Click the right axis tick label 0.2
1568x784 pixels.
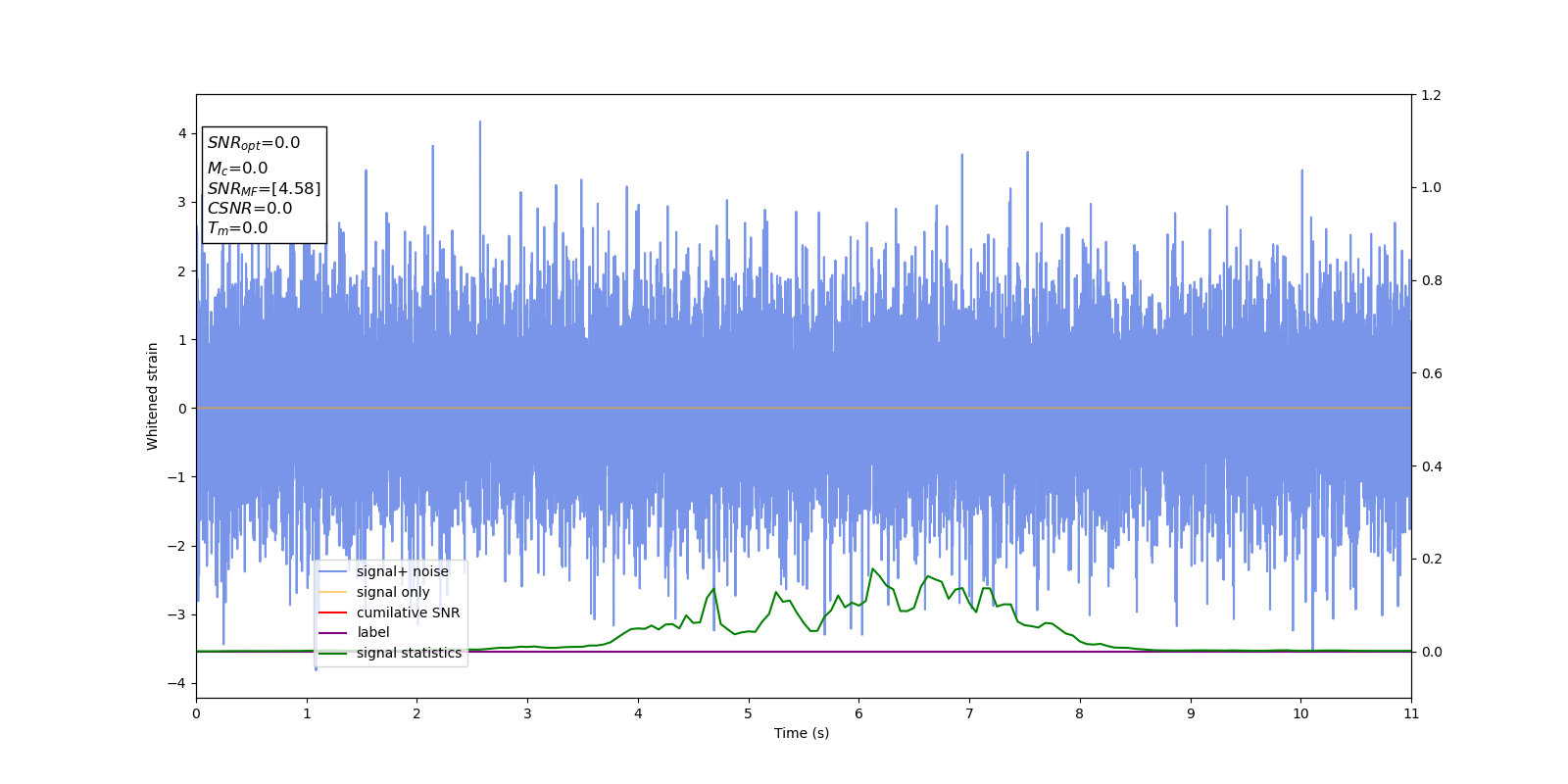(x=1432, y=559)
